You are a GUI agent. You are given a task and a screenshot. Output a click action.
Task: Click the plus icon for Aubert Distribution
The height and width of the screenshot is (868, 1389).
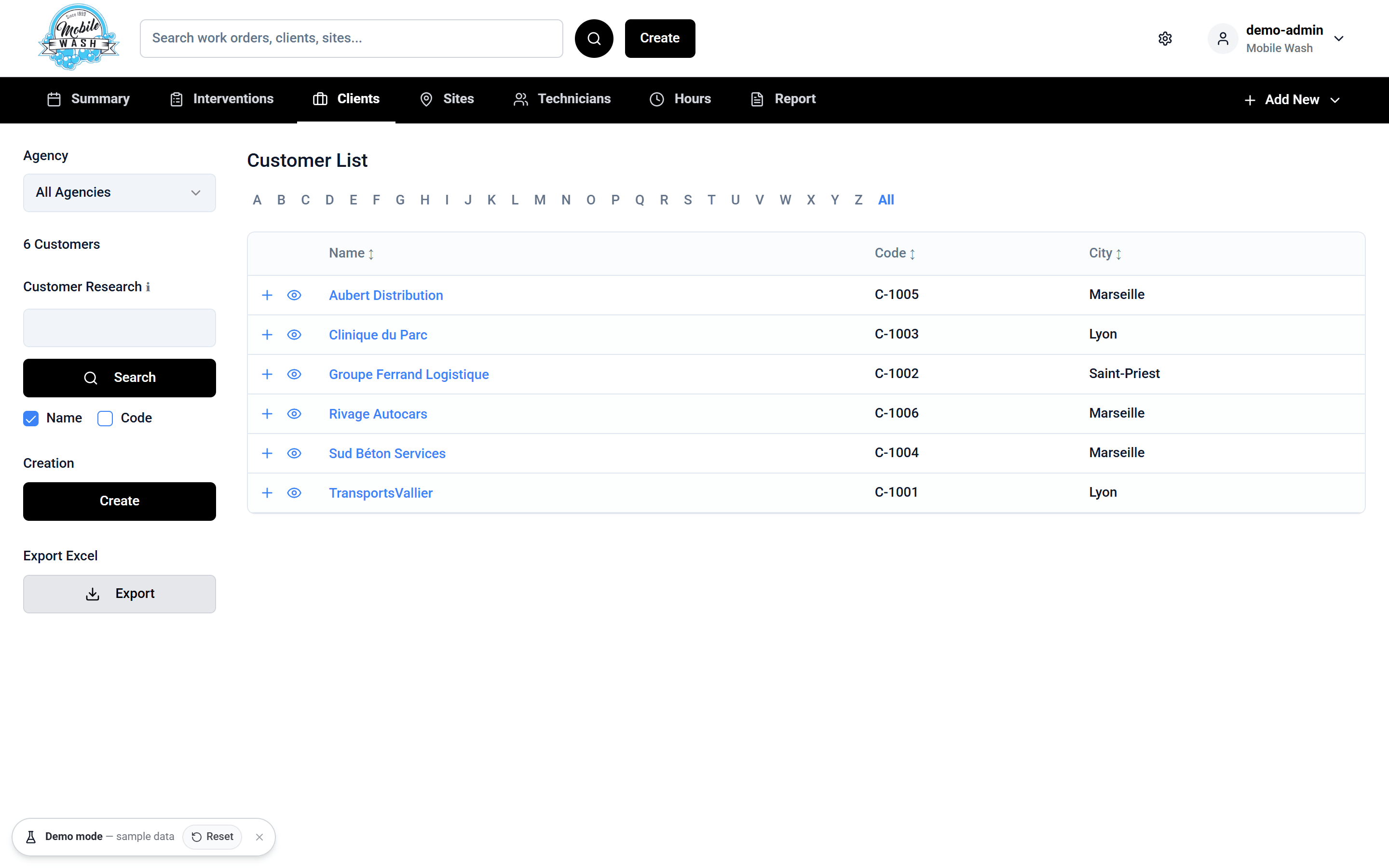tap(267, 295)
